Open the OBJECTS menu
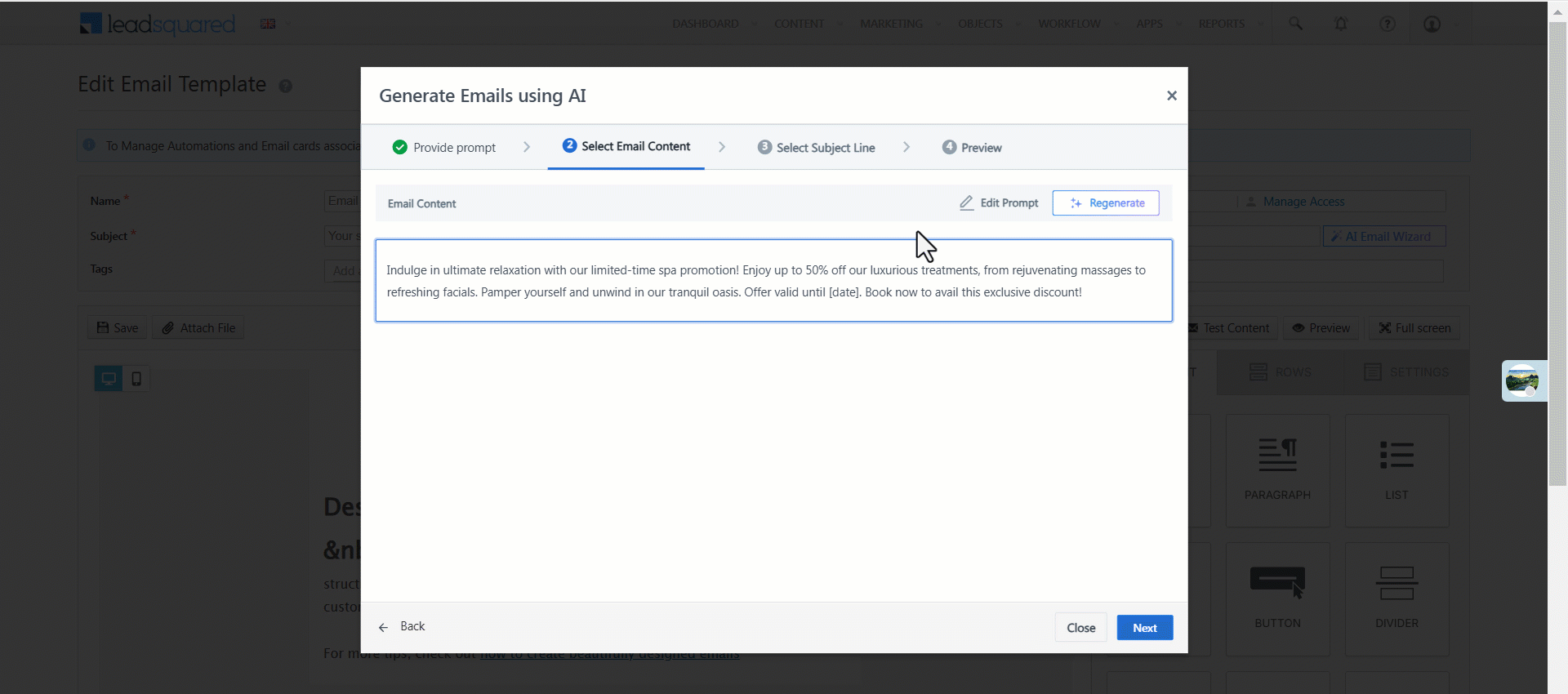1568x694 pixels. 980,24
